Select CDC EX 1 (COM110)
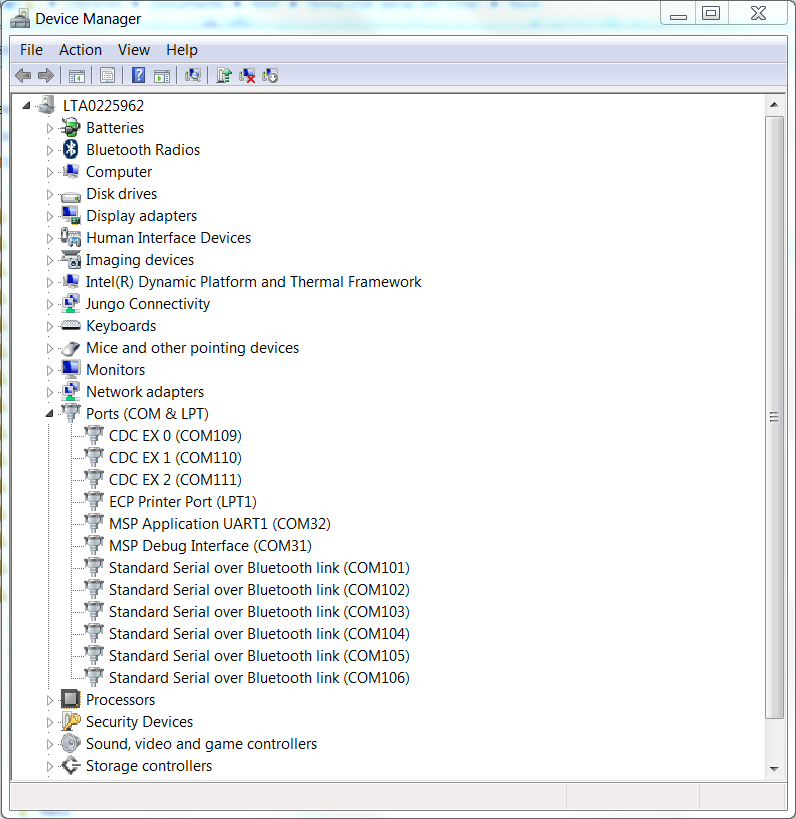Viewport: 796px width, 819px height. 175,458
